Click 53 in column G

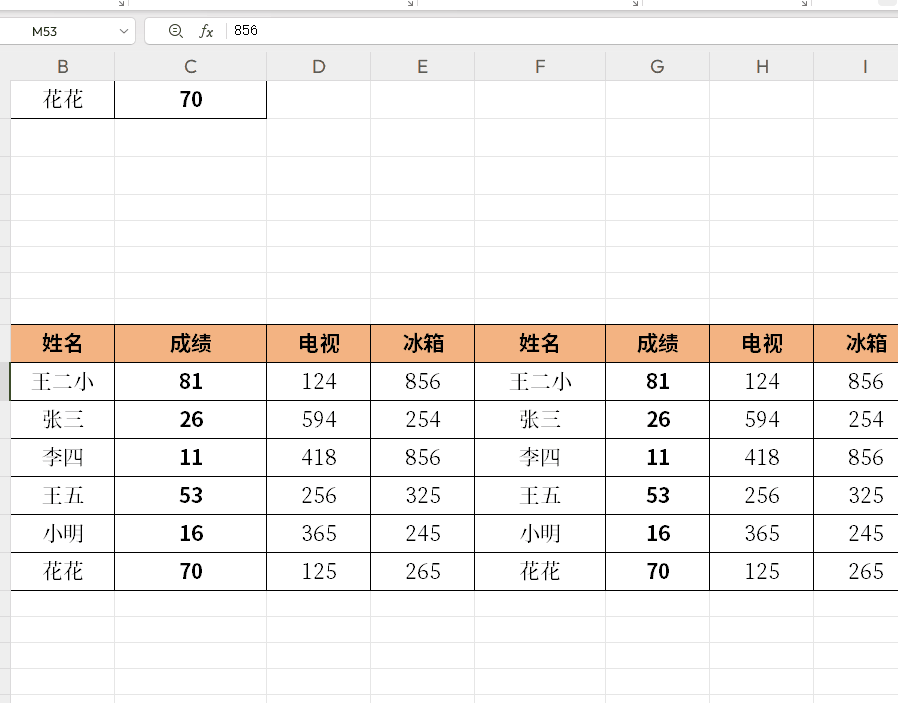[x=657, y=495]
